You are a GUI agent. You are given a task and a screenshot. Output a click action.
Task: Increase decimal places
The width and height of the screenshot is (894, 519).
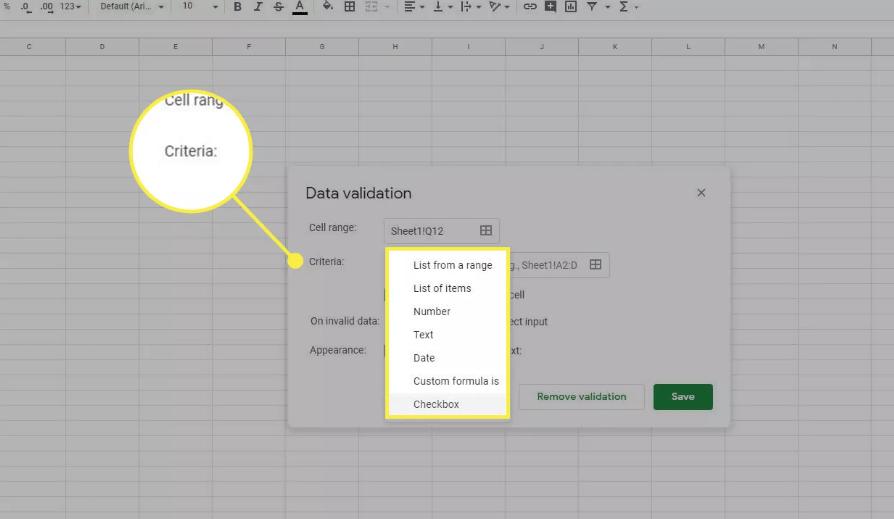[47, 7]
